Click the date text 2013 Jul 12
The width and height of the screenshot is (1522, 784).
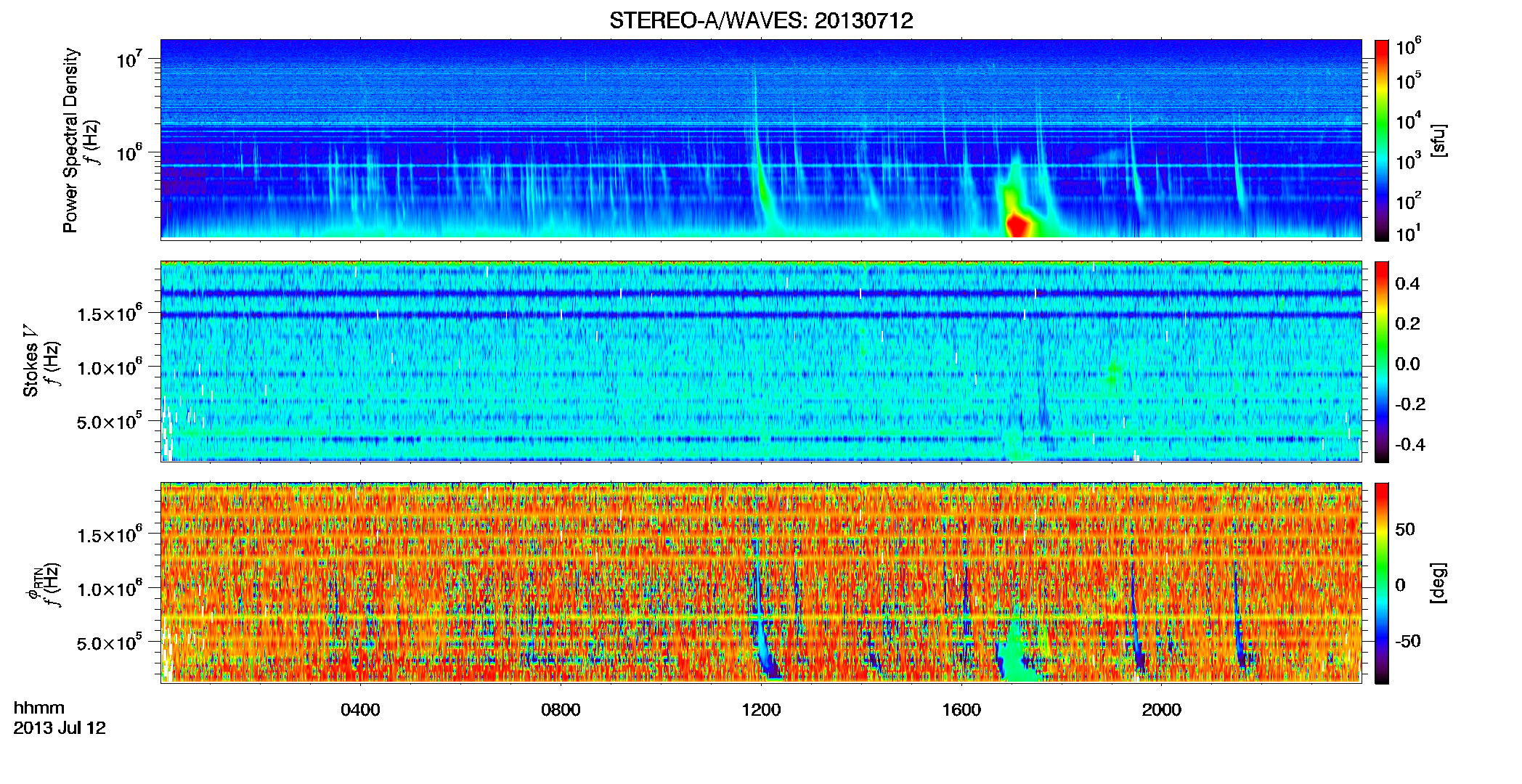click(60, 728)
